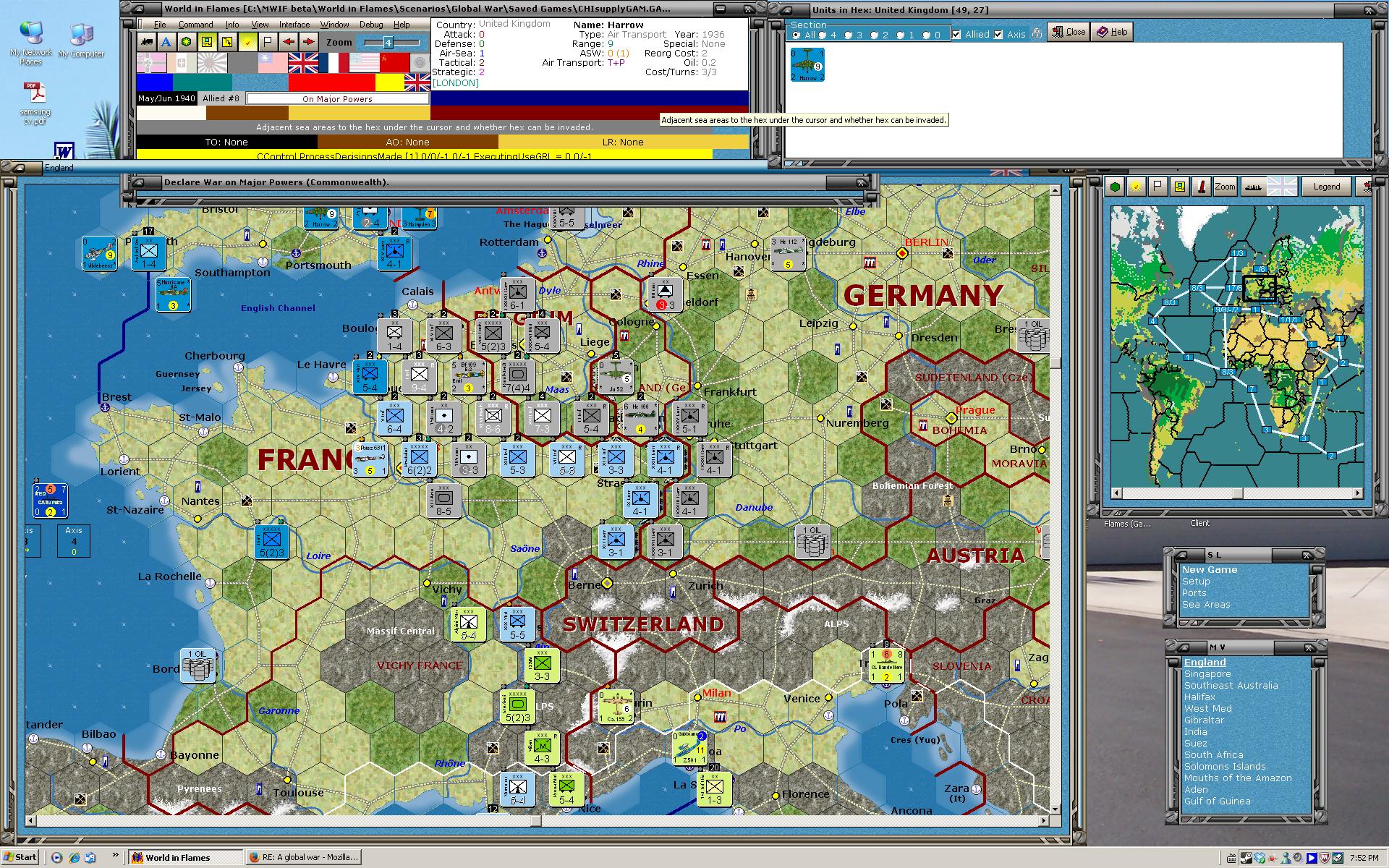Select the Japanese rising sun flag

[x=213, y=63]
